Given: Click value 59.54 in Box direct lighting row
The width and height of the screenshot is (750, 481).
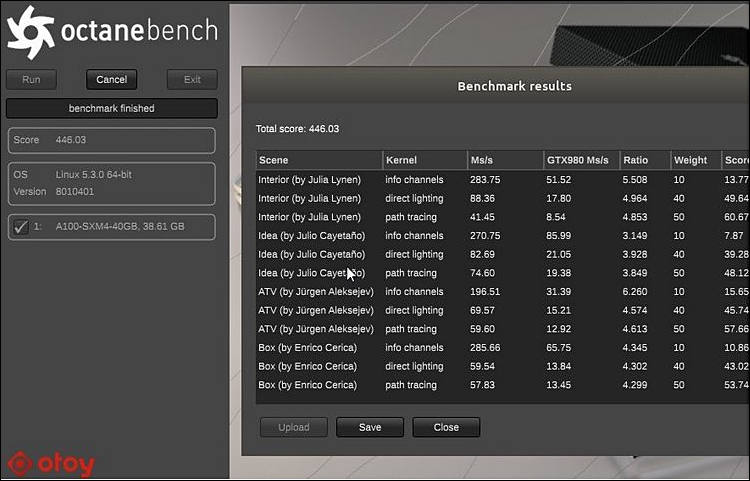Looking at the screenshot, I should click(x=482, y=366).
